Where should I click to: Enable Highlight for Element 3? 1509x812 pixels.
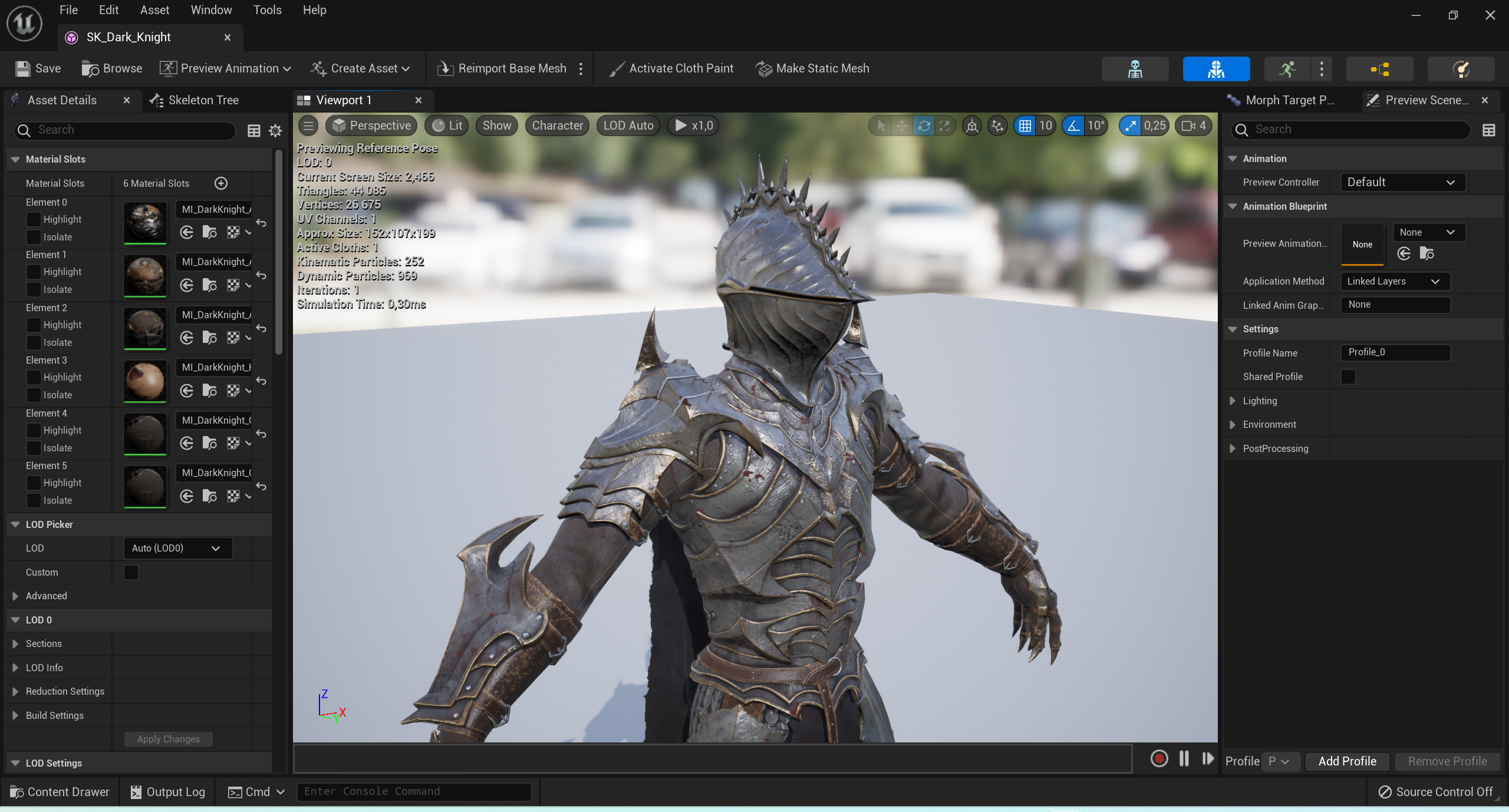click(x=34, y=377)
